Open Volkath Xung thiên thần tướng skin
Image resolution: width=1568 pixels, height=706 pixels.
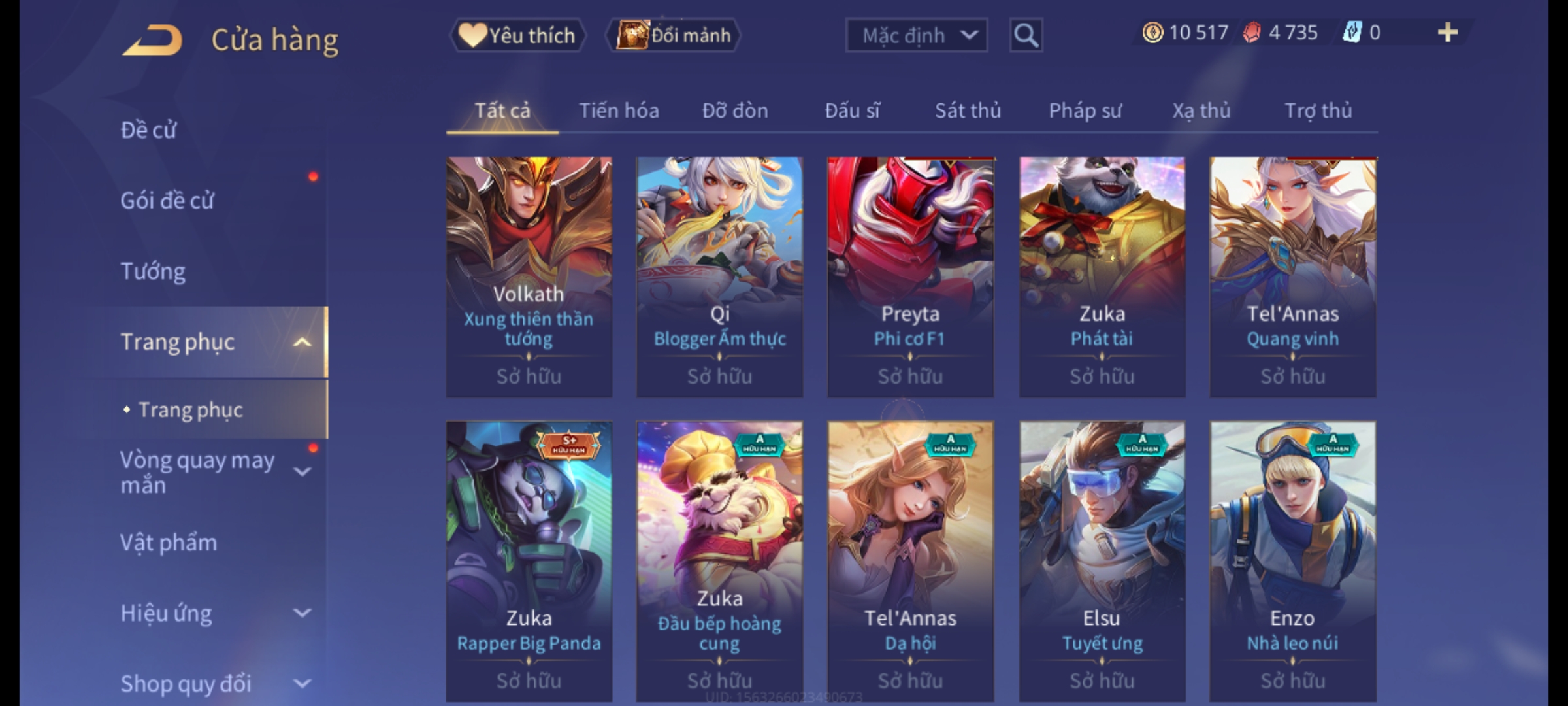coord(529,277)
